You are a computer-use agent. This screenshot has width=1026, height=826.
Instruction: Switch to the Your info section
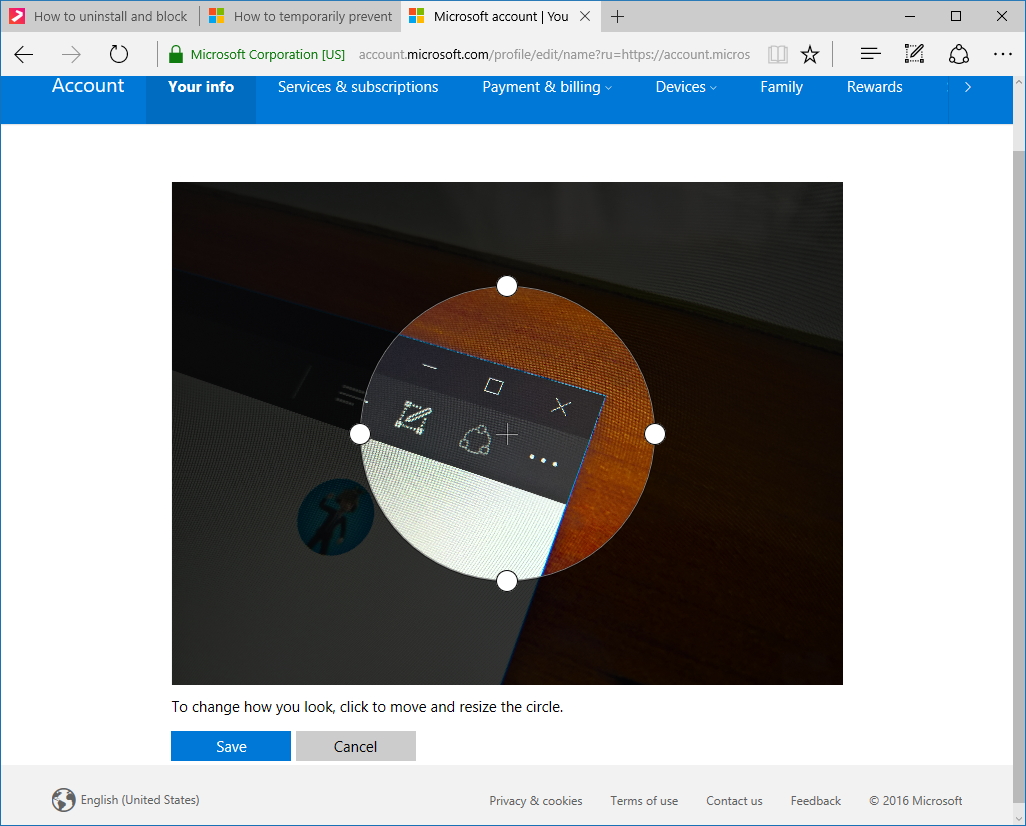[200, 87]
